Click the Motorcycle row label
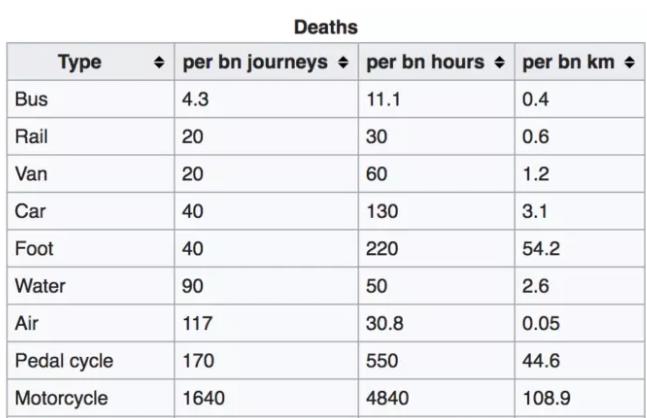The image size is (647, 418). click(61, 398)
